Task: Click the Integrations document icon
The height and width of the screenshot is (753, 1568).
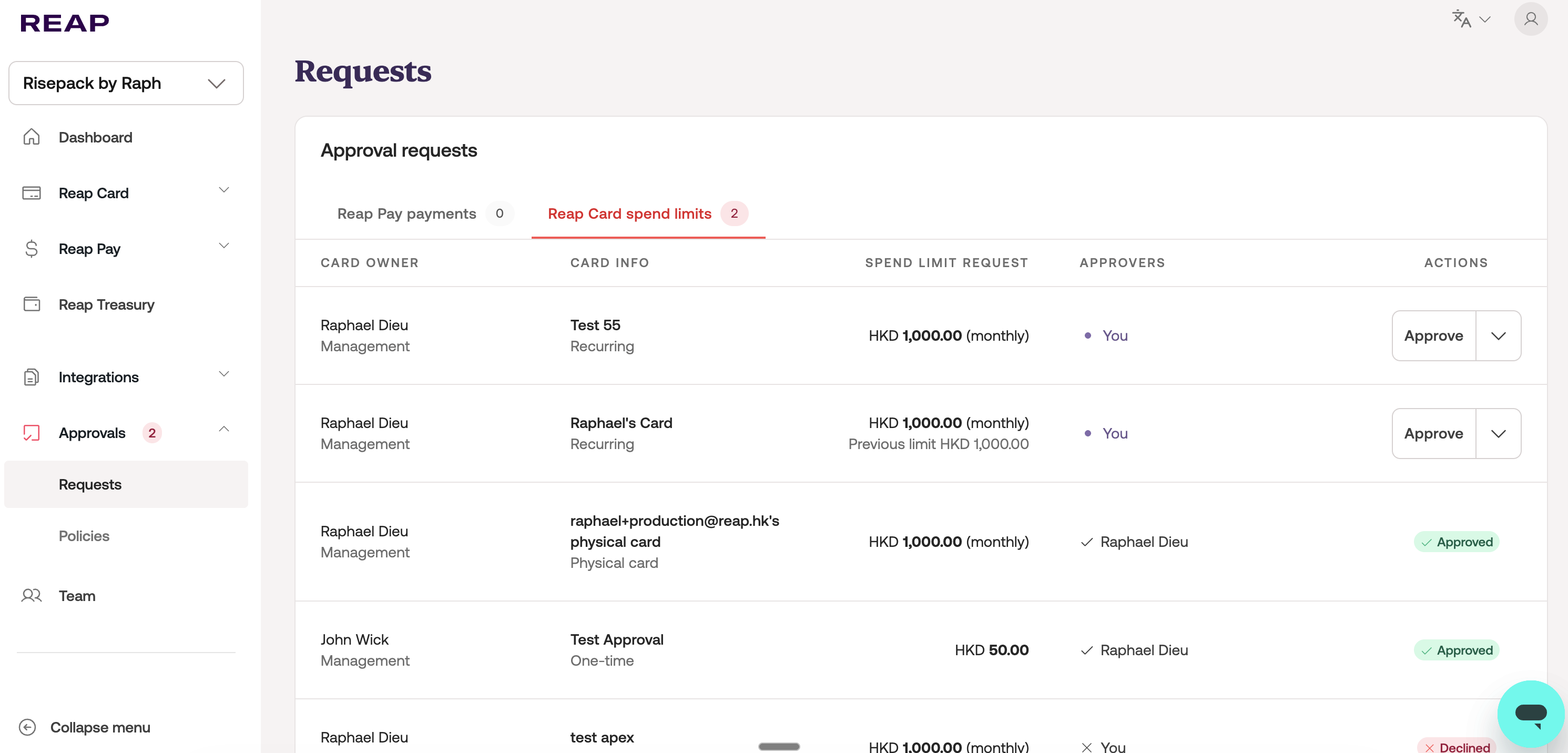Action: (x=31, y=377)
